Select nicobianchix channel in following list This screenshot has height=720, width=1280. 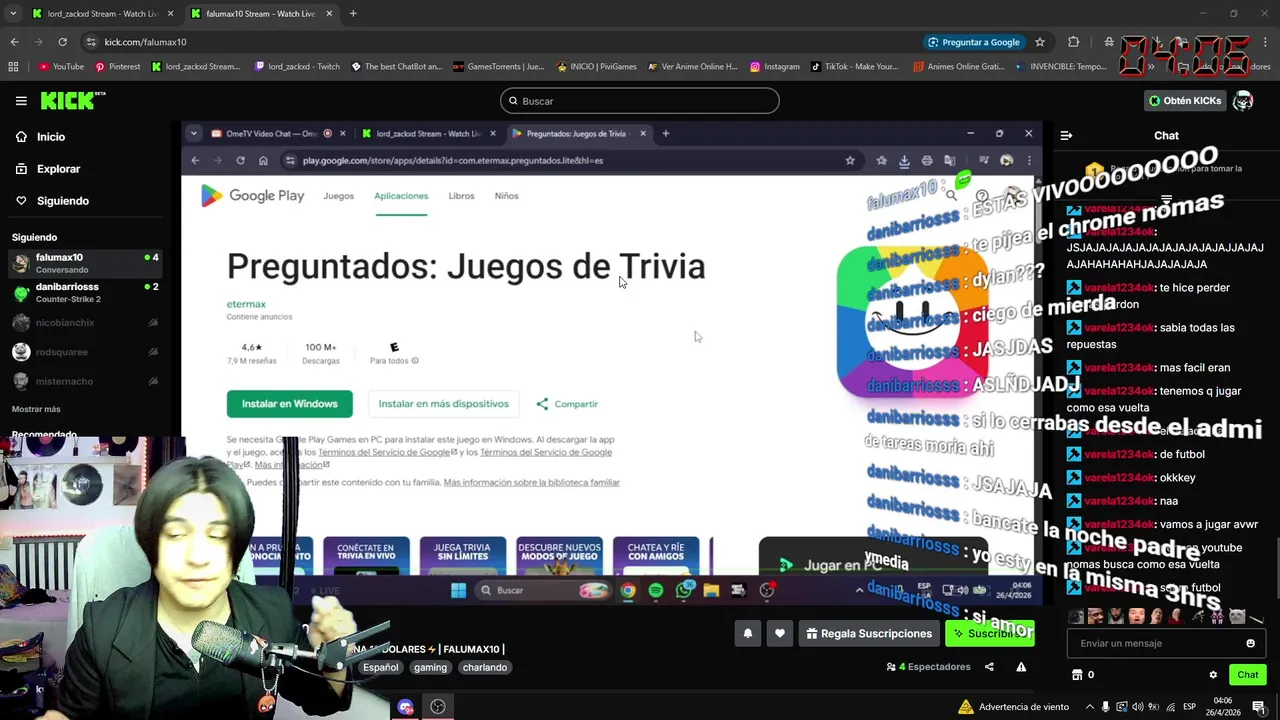(85, 323)
